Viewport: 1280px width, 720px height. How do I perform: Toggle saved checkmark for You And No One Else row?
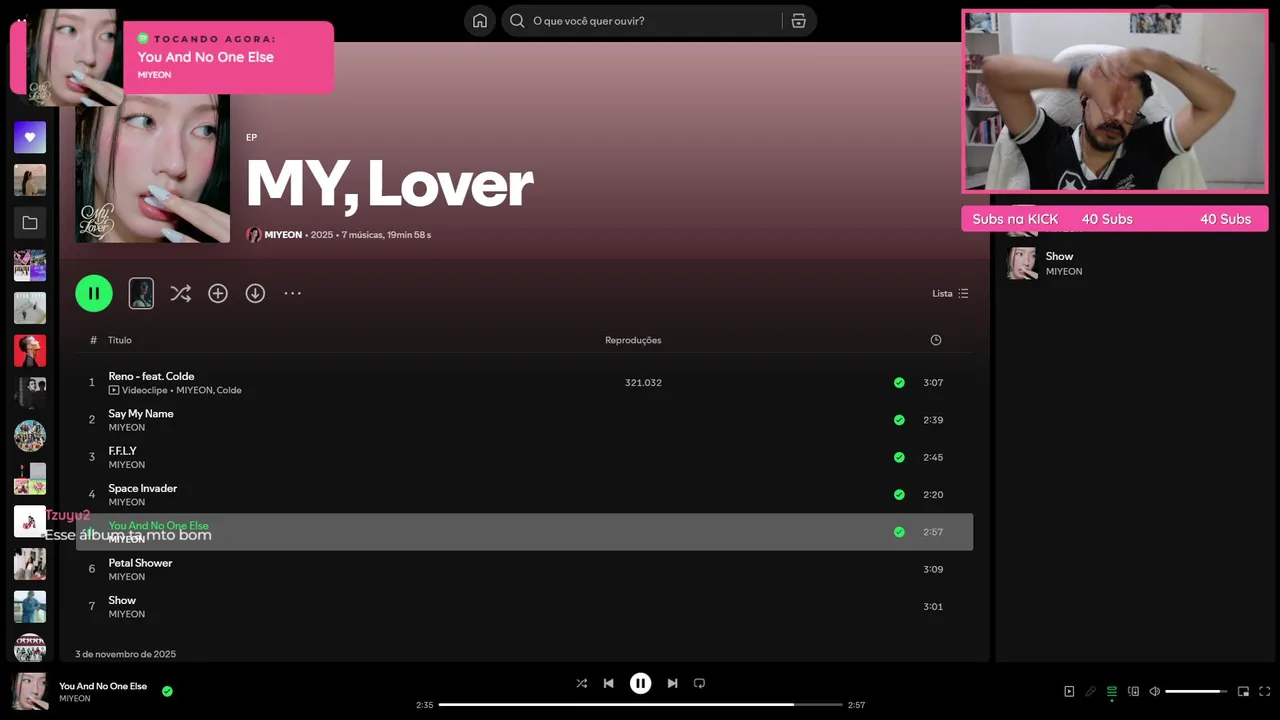(x=899, y=532)
